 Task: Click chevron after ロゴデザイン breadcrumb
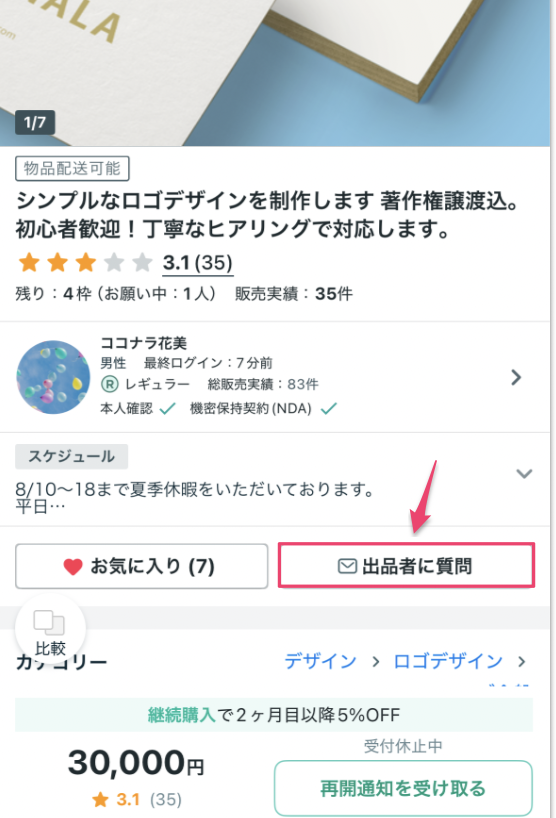(521, 661)
